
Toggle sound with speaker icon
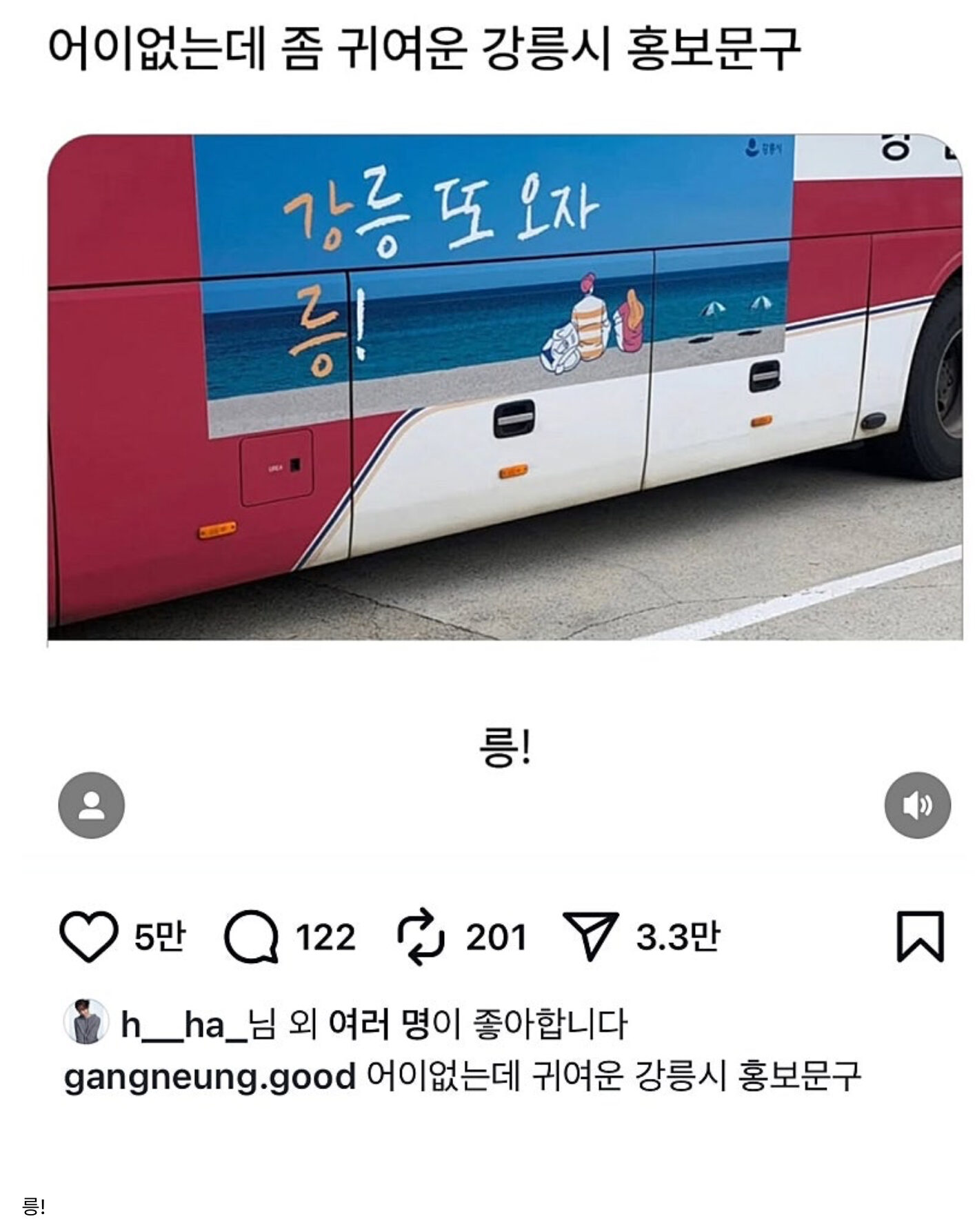917,805
